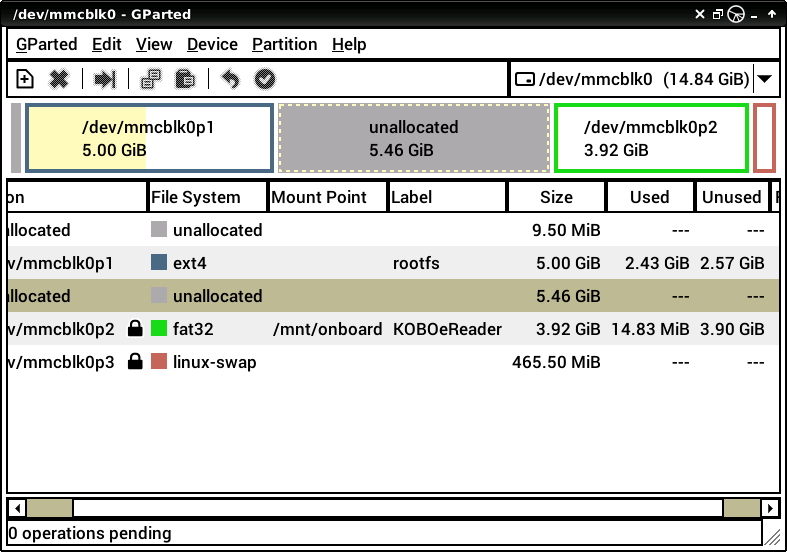
Task: Click the lock icon on mmcblk0p3 row
Action: 135,362
